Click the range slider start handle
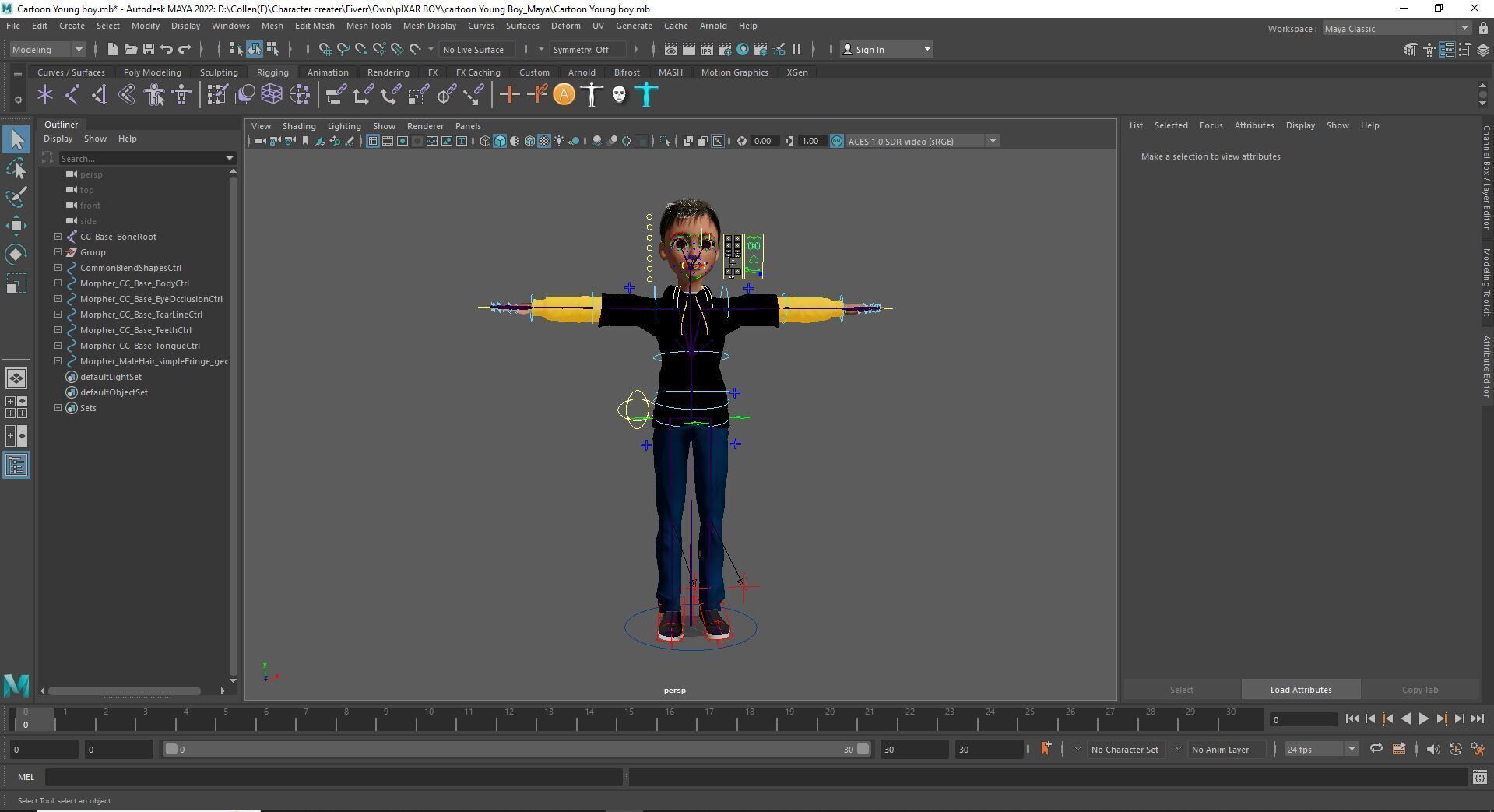Viewport: 1494px width, 812px height. (171, 749)
